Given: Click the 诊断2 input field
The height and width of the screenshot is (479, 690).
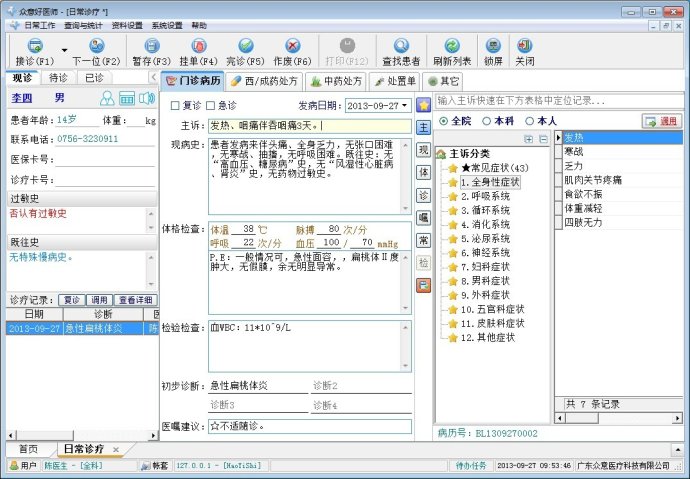Looking at the screenshot, I should 361,386.
